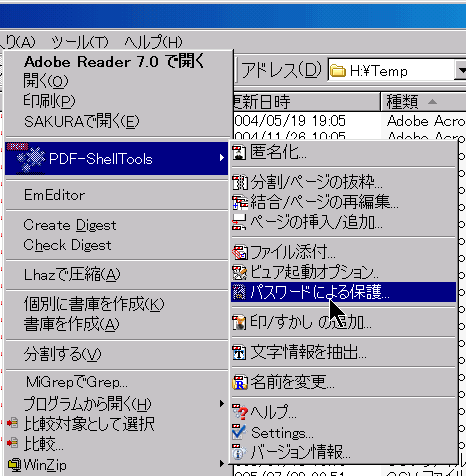The width and height of the screenshot is (466, 476).
Task: Click the 種類 column header
Action: coord(423,101)
